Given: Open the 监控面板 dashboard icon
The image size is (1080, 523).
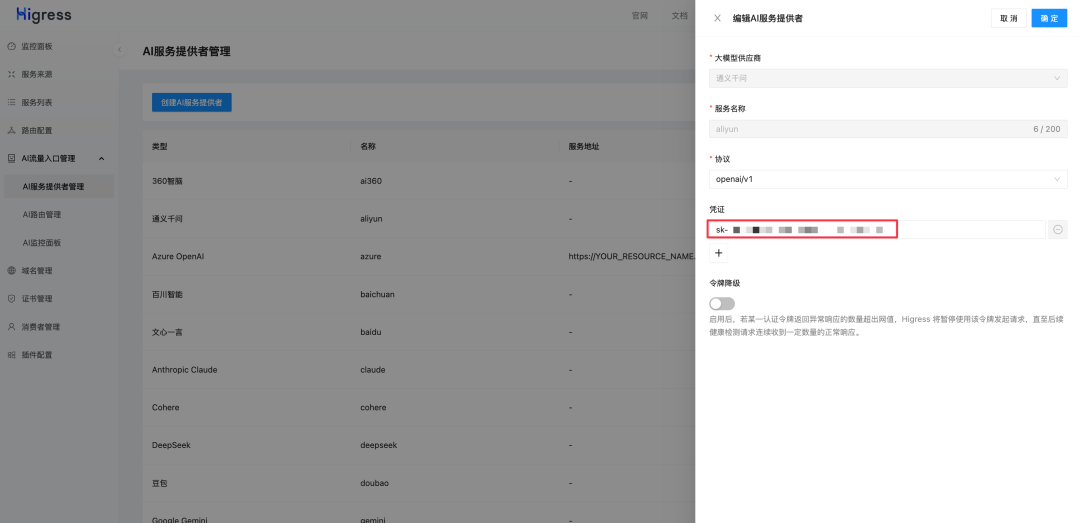Looking at the screenshot, I should tap(11, 46).
